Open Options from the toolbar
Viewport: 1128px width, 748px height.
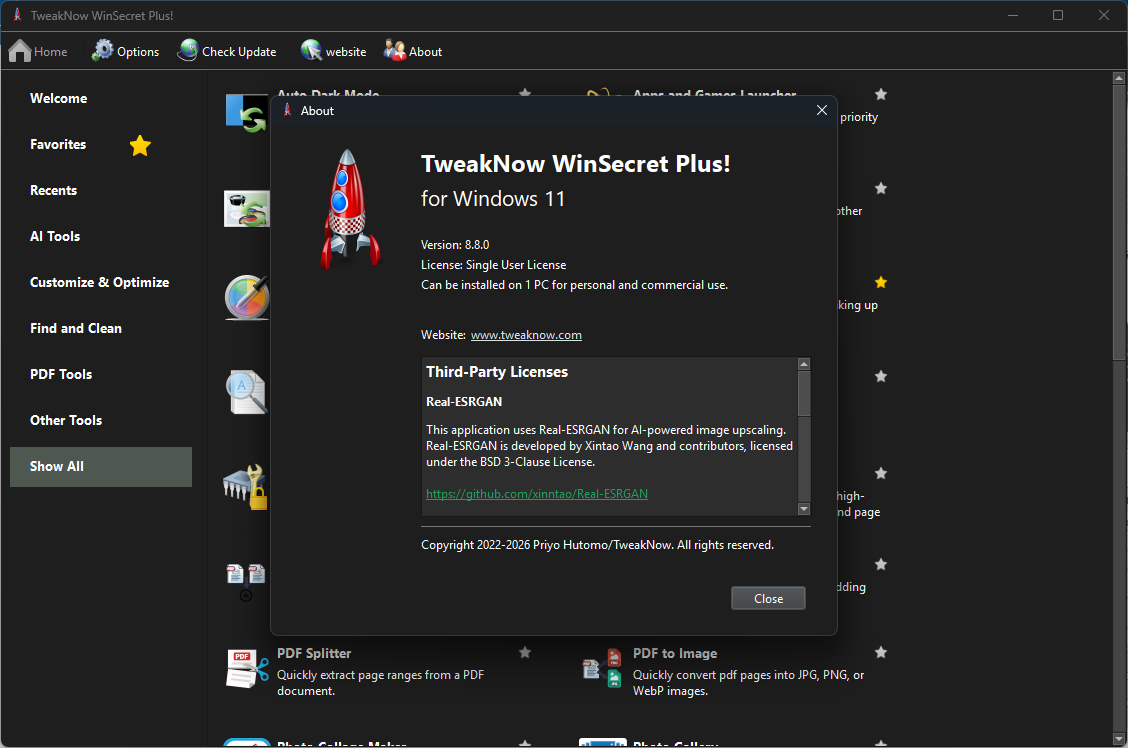125,52
